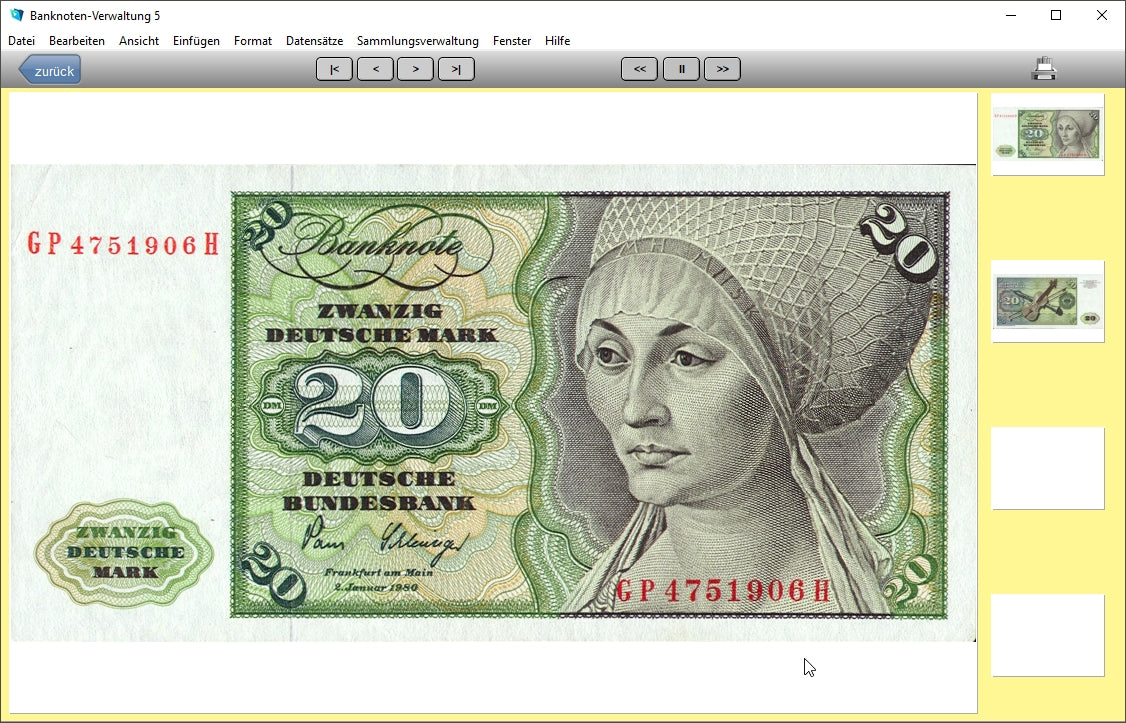Image resolution: width=1126 pixels, height=723 pixels.
Task: Open the Hilfe menu
Action: 557,41
